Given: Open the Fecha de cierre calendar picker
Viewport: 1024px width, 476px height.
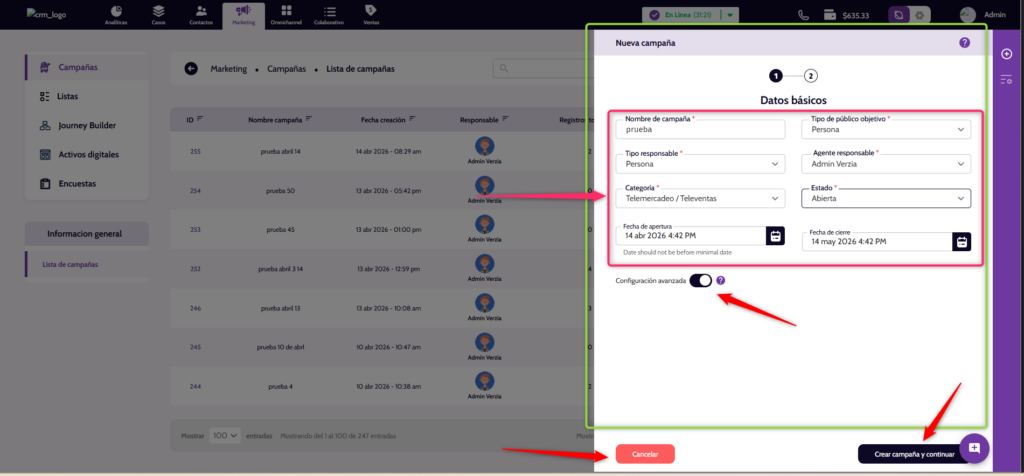Looking at the screenshot, I should pos(961,241).
